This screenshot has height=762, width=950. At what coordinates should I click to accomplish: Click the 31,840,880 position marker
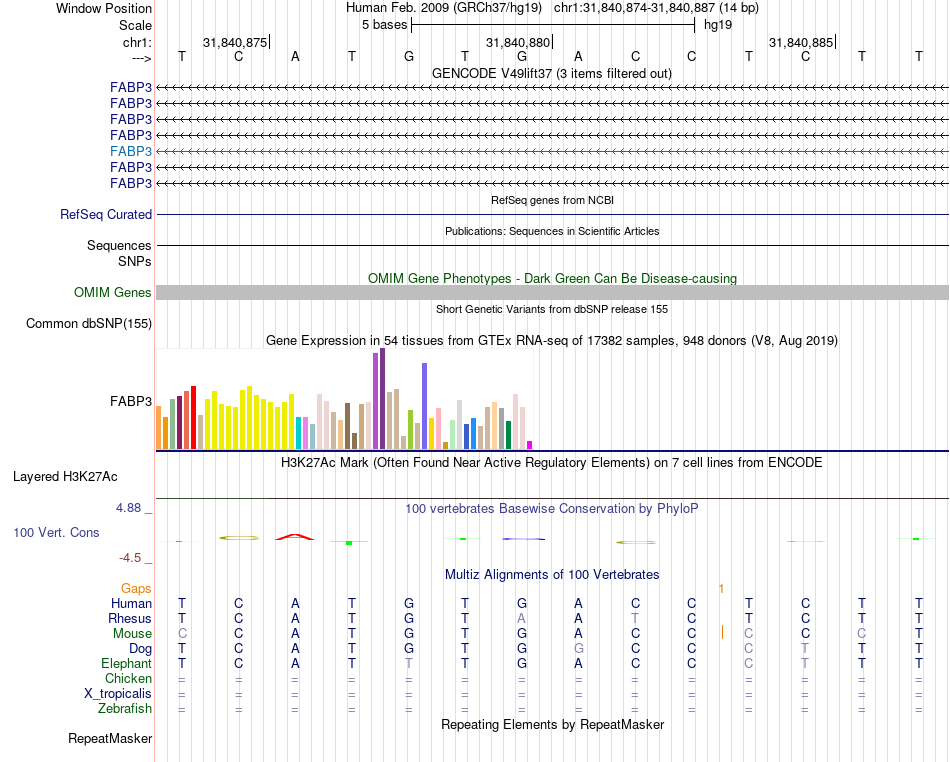coord(518,42)
